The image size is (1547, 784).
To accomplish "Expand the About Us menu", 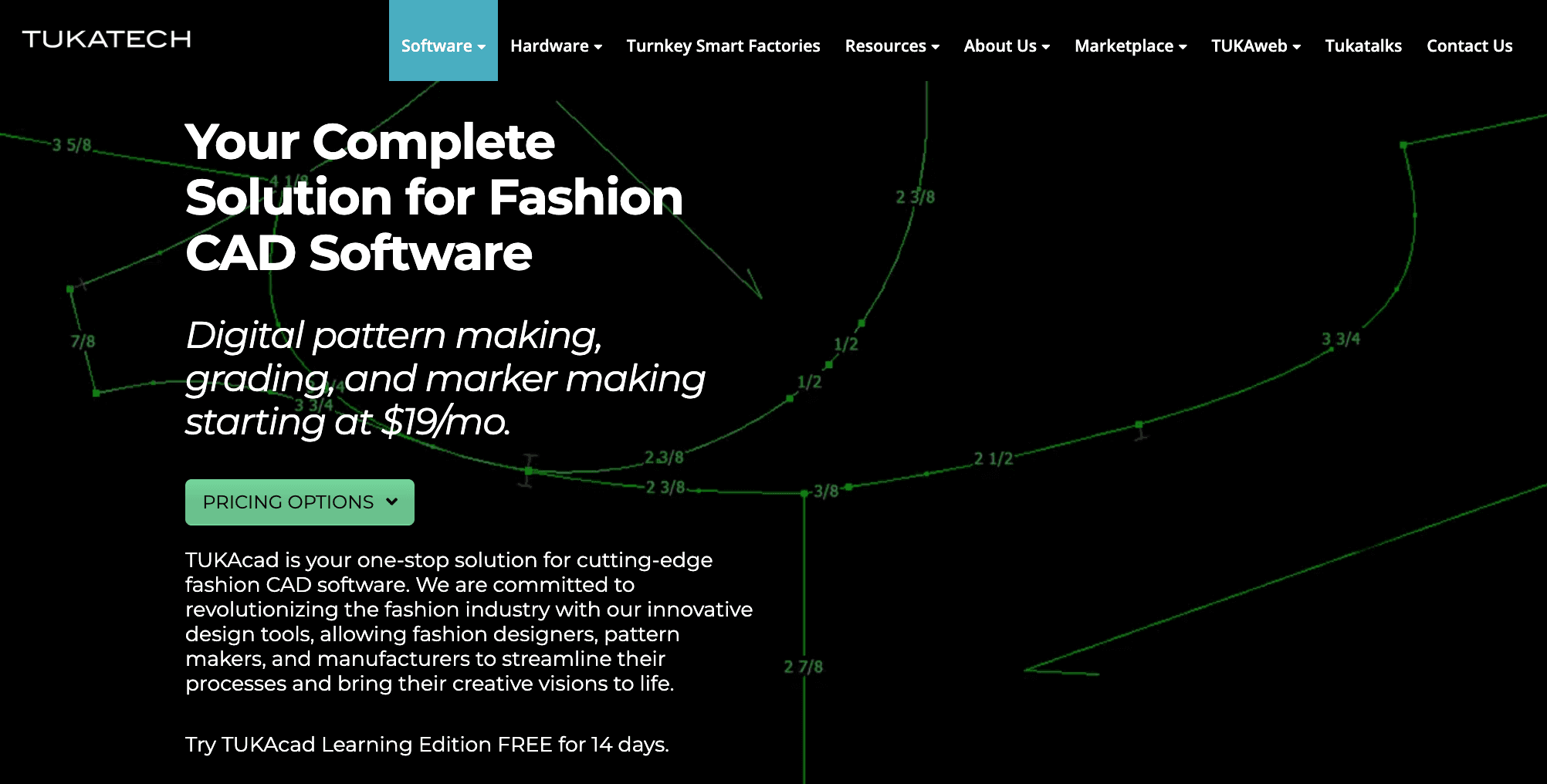I will point(1007,46).
